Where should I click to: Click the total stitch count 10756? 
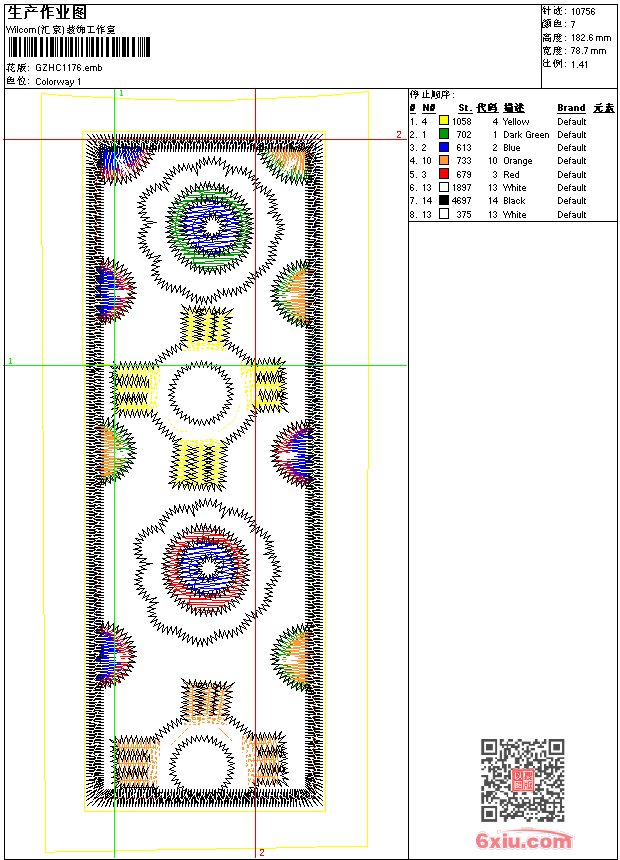(x=583, y=12)
